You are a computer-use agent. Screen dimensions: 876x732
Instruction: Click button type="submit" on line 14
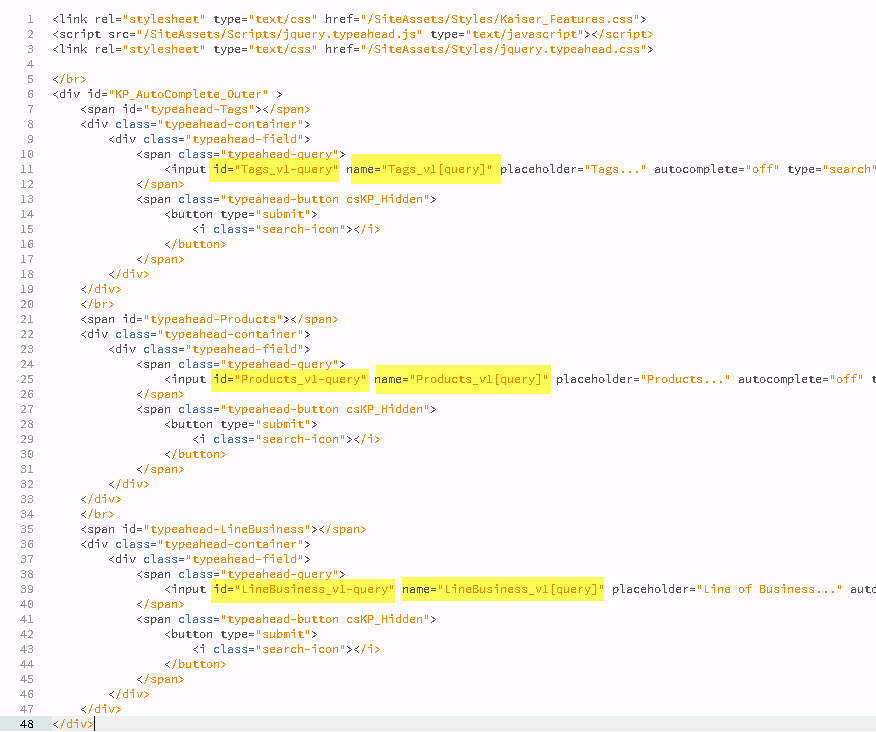(x=241, y=215)
